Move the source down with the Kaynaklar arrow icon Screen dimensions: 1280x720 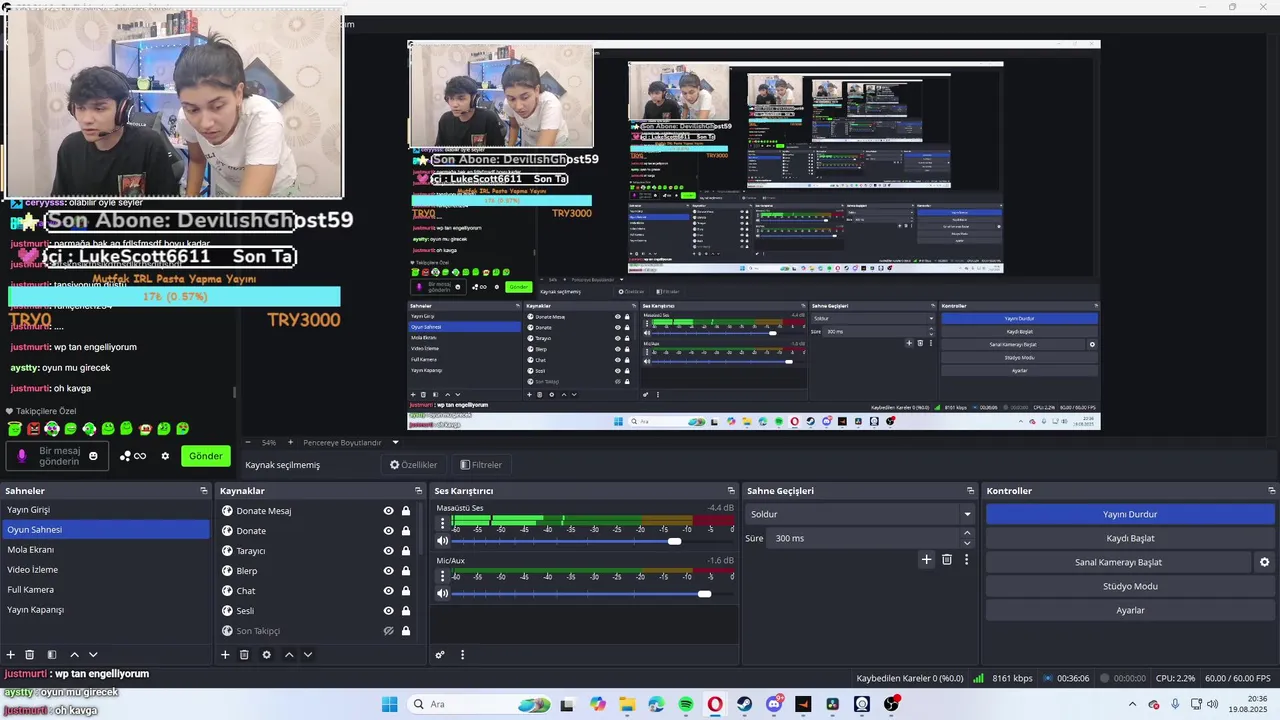(308, 655)
